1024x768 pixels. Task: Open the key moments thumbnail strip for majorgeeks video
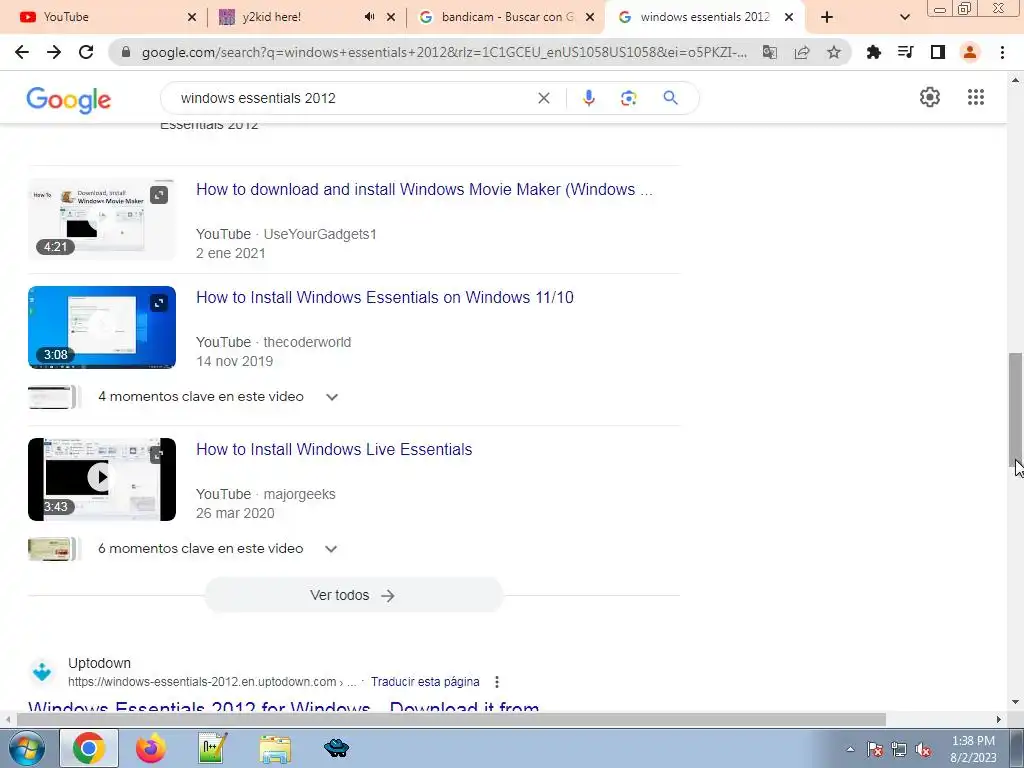[x=53, y=549]
